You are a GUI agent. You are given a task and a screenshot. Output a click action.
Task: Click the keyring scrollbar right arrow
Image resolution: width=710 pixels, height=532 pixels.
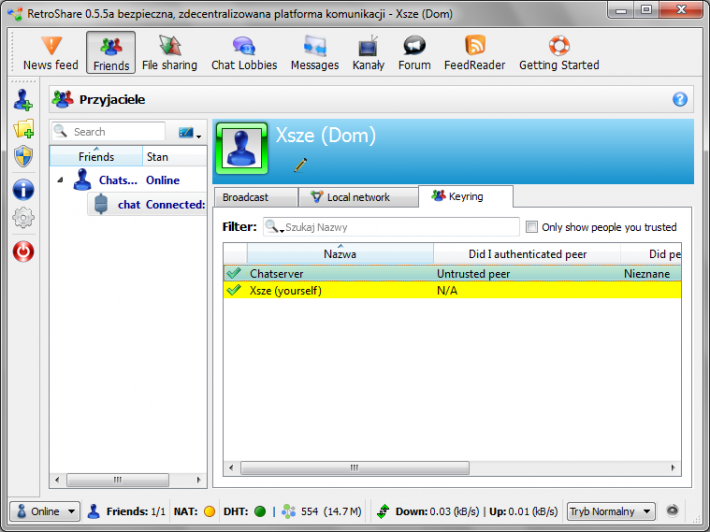click(x=673, y=467)
